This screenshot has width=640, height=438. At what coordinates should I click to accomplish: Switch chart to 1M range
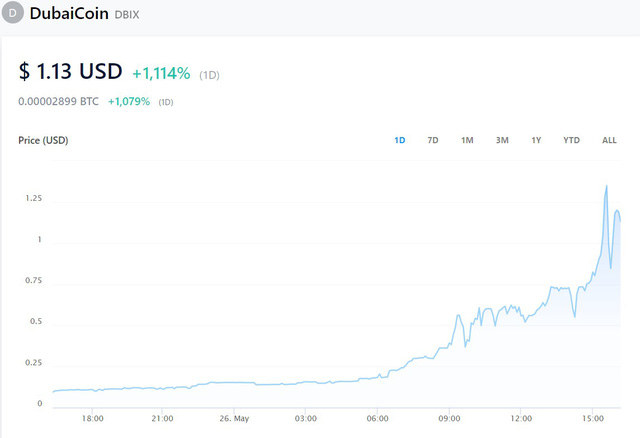click(x=467, y=140)
